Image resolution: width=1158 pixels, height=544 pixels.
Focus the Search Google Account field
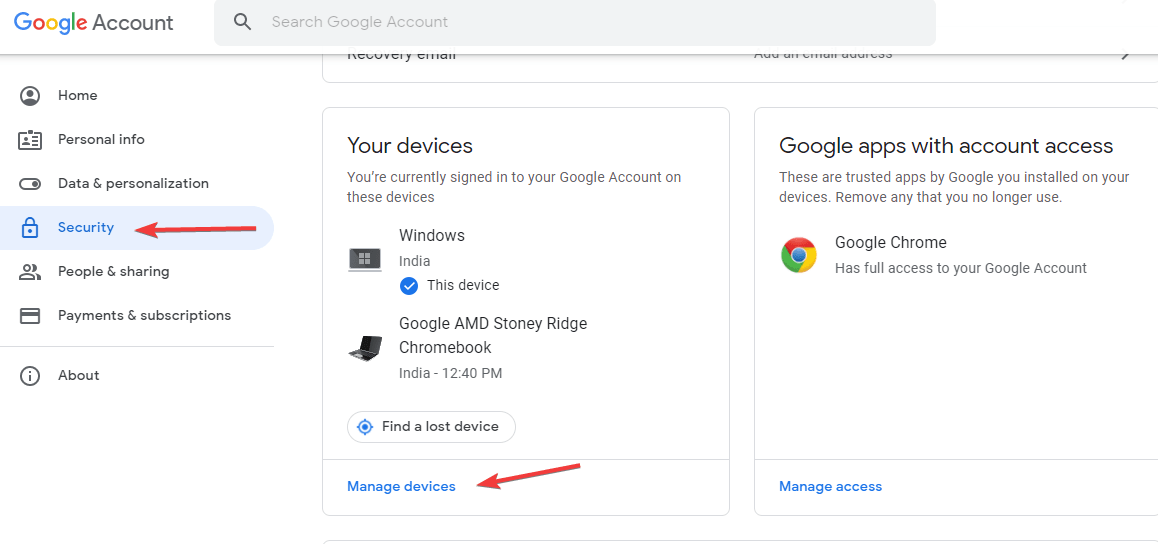click(575, 22)
